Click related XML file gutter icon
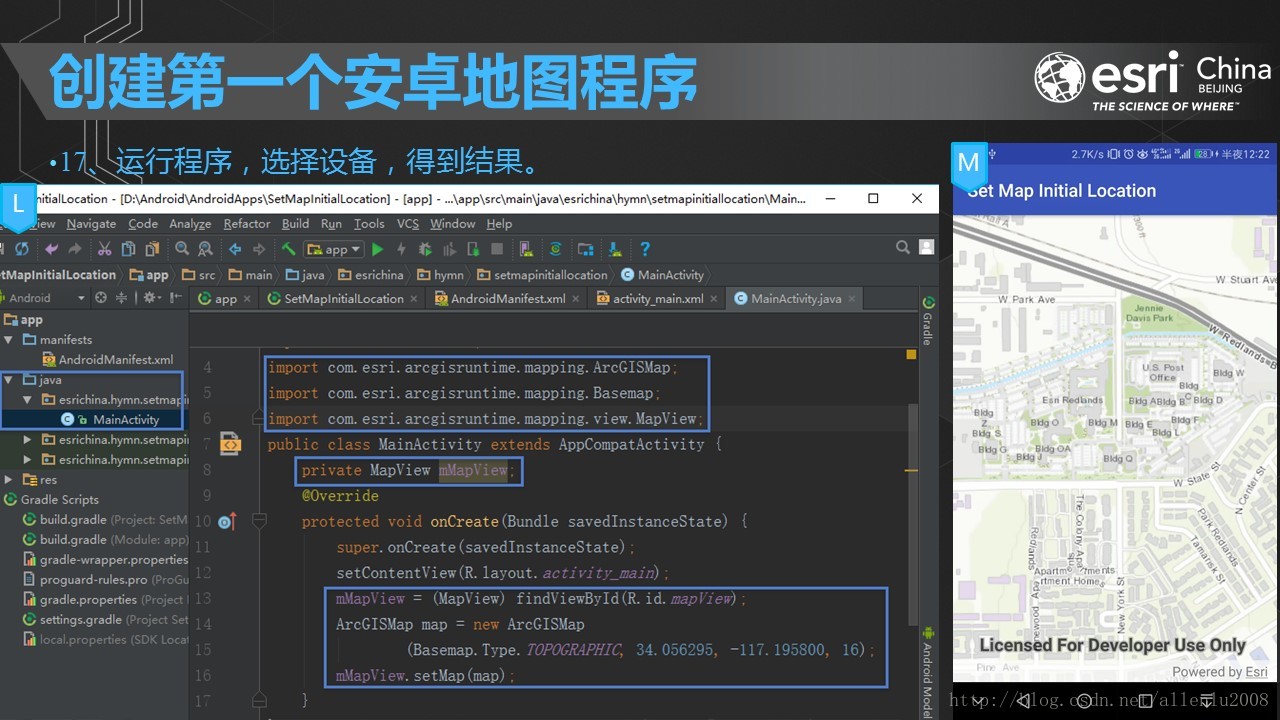This screenshot has width=1280, height=720. click(x=230, y=445)
